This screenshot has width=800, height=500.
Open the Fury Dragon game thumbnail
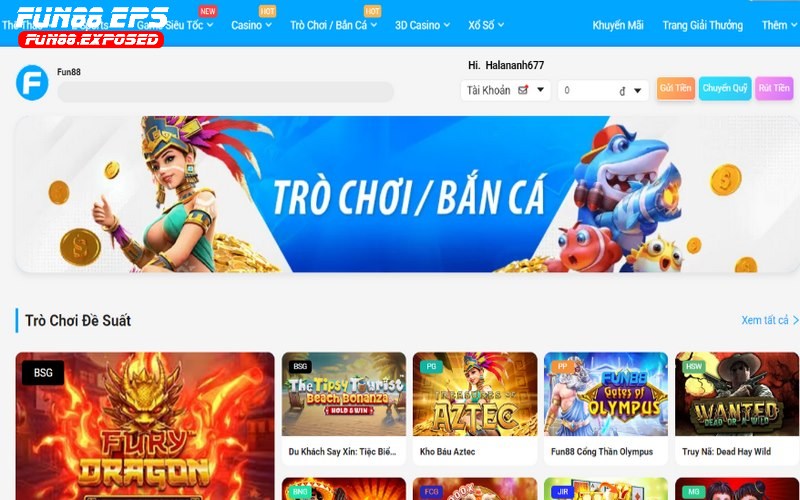tap(145, 426)
